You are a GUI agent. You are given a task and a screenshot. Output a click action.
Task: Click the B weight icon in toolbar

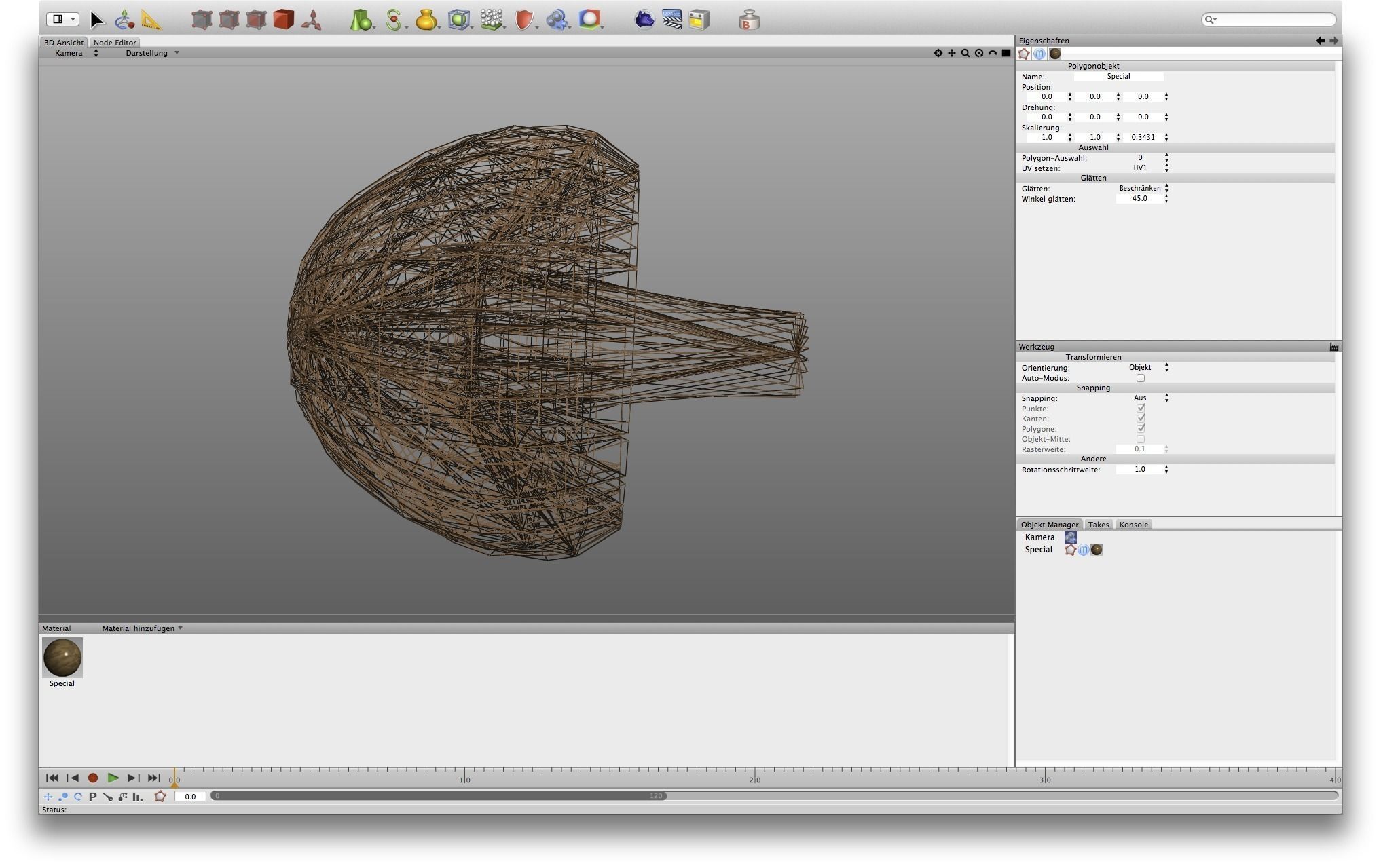(748, 20)
